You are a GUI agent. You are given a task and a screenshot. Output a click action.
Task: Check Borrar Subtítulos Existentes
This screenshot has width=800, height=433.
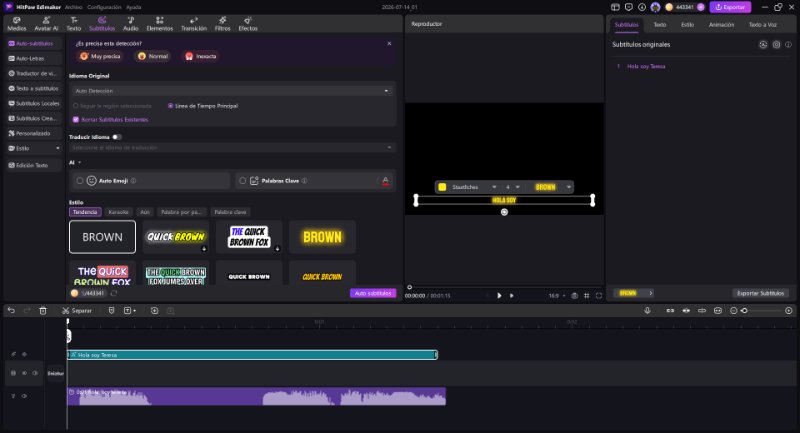tap(76, 119)
